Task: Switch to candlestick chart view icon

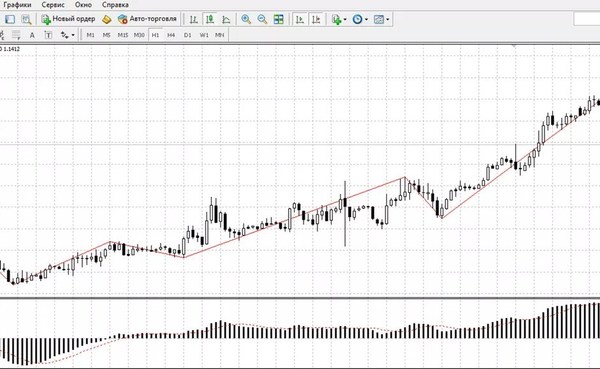Action: pos(210,19)
